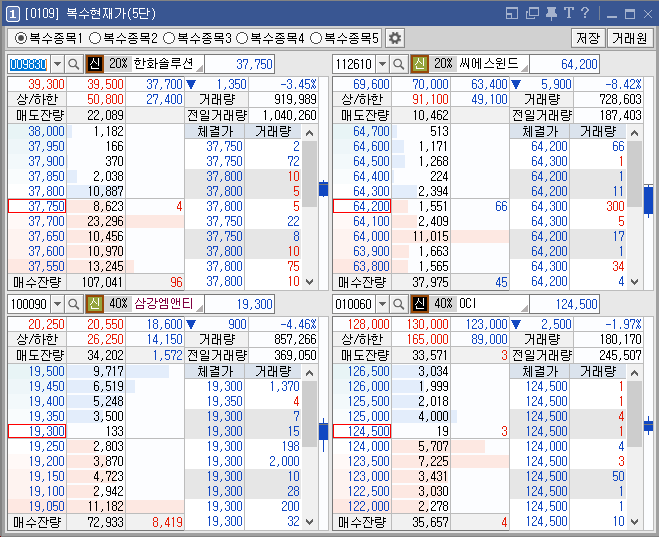Select the 복수종목2 radio button
659x537 pixels.
pos(95,39)
